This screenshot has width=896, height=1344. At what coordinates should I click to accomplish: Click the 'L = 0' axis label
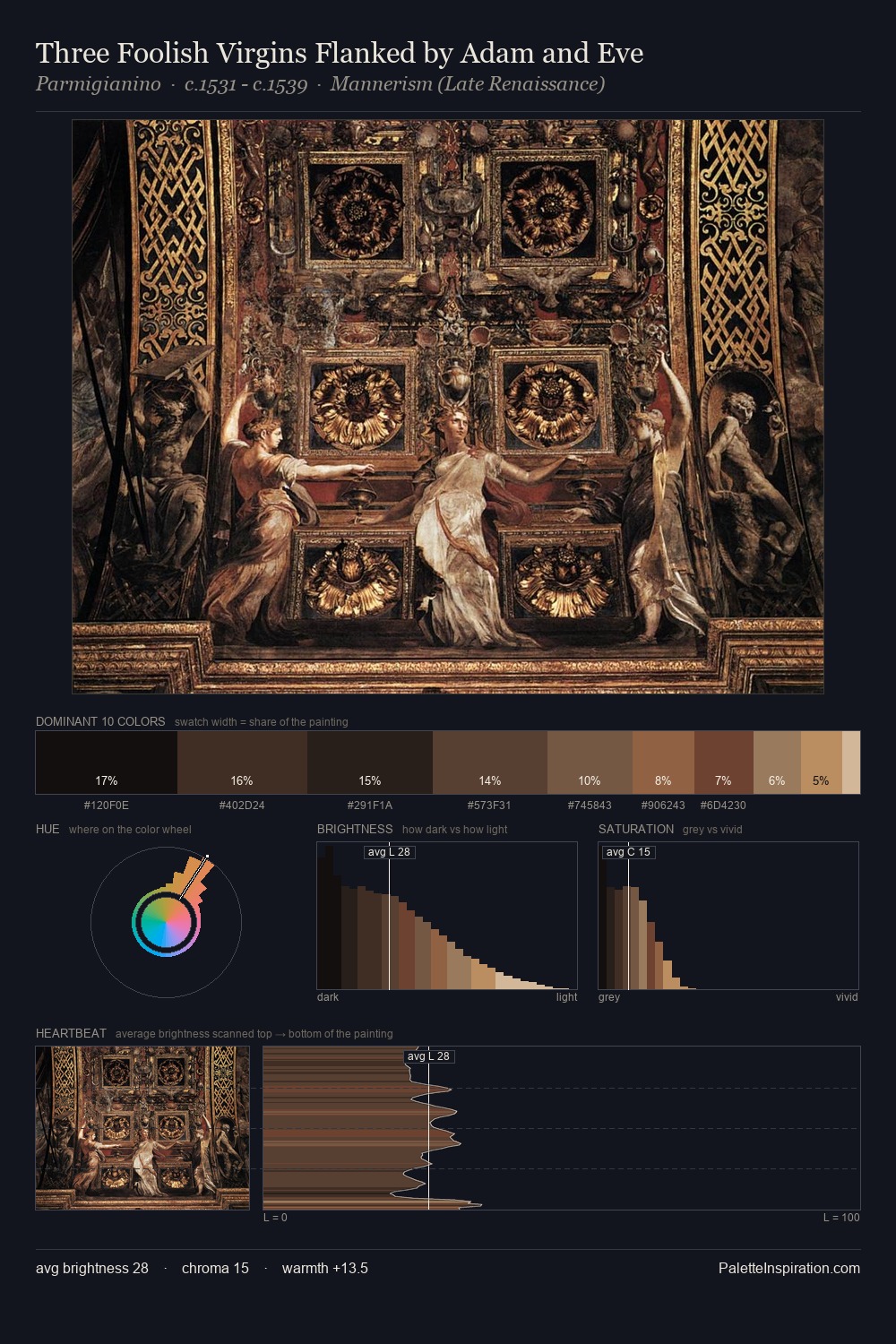click(275, 1218)
